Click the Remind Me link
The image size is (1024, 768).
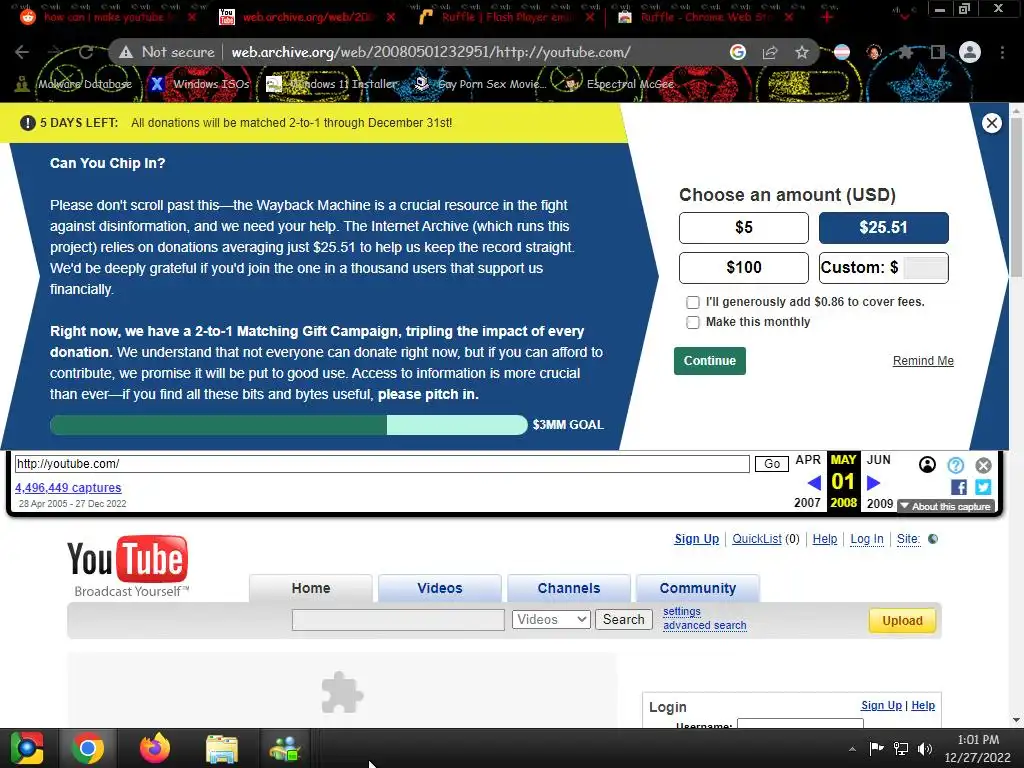click(x=923, y=360)
